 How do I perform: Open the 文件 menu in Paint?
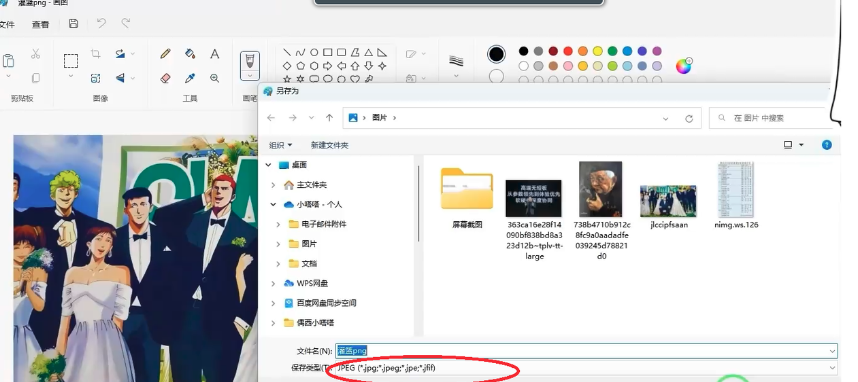[x=7, y=24]
